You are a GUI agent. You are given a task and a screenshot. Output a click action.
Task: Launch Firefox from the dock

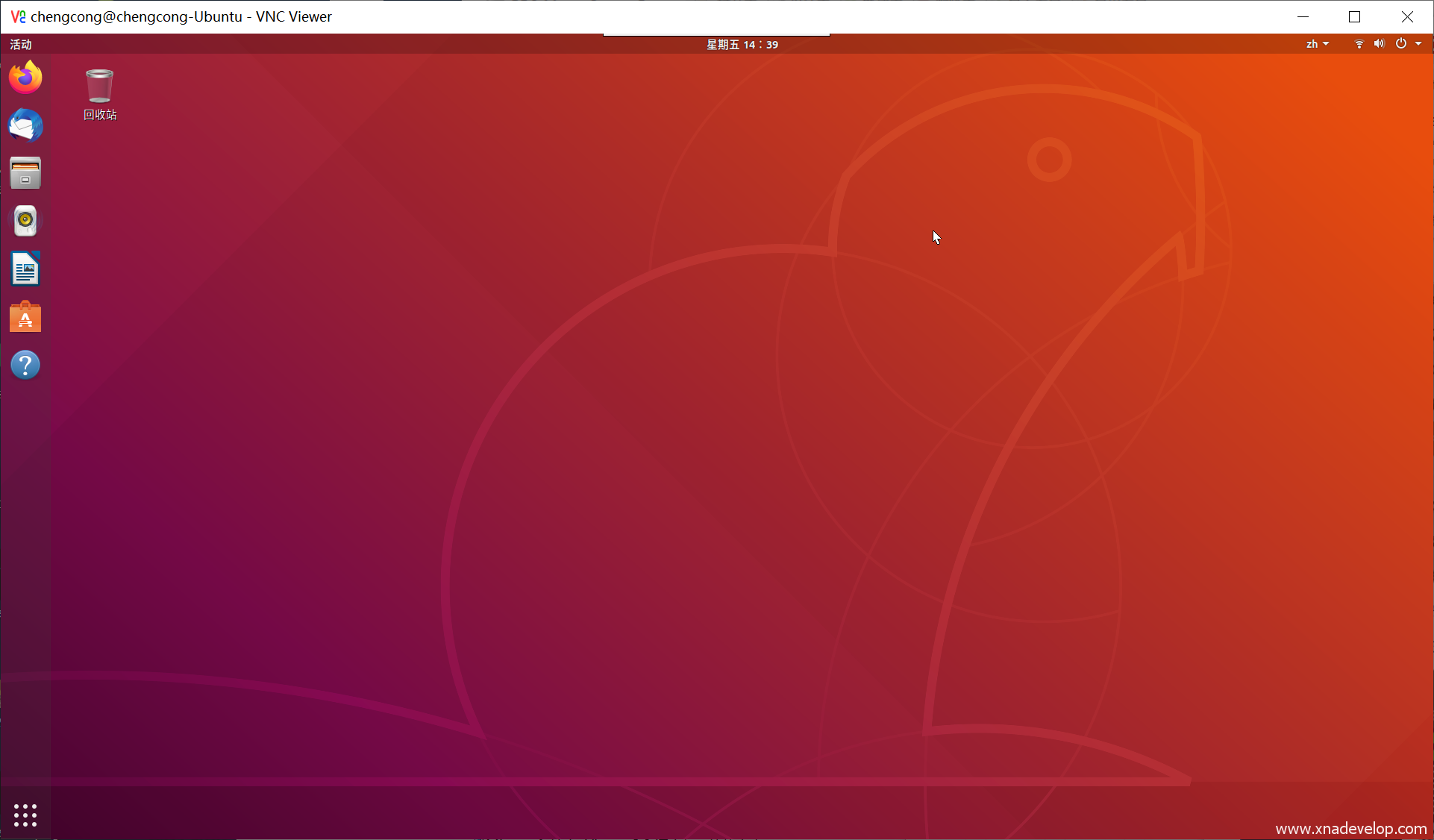(25, 78)
